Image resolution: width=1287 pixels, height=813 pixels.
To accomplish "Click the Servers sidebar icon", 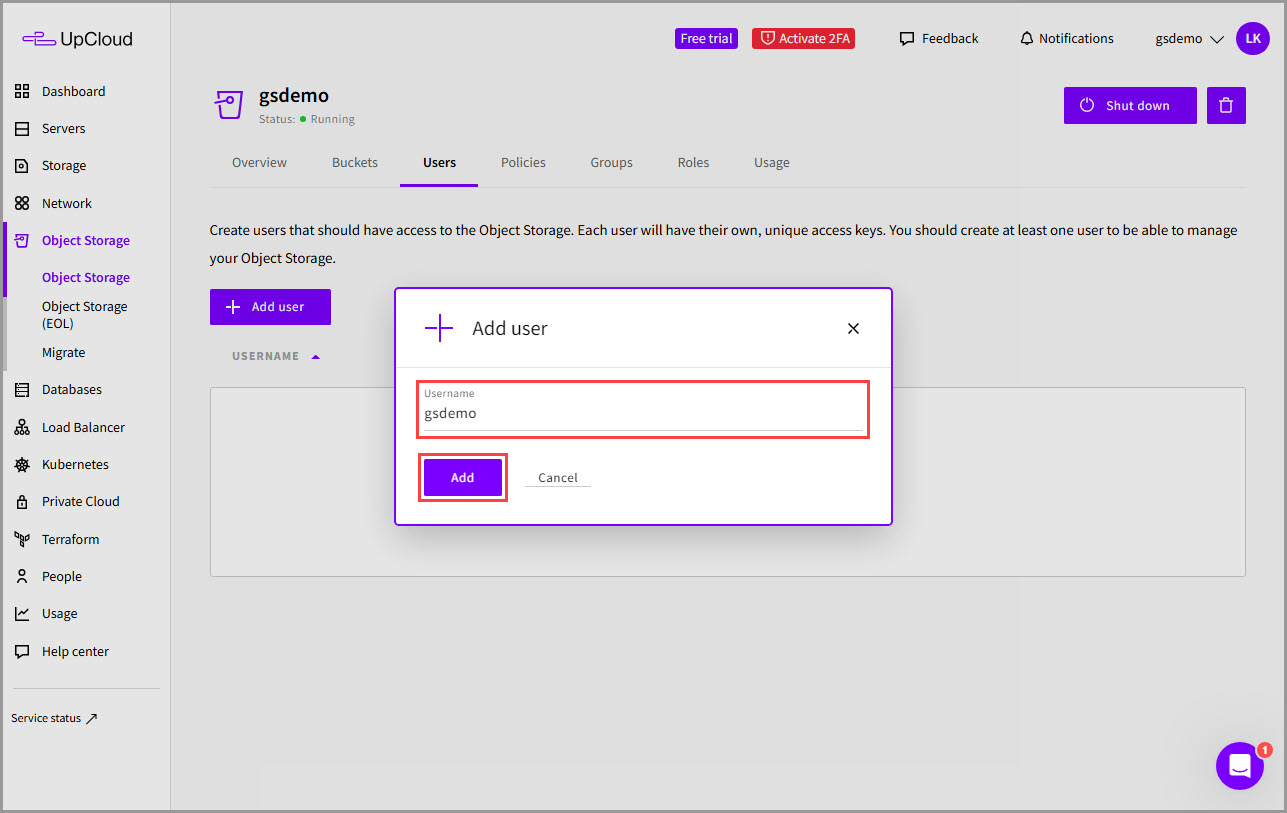I will [22, 128].
